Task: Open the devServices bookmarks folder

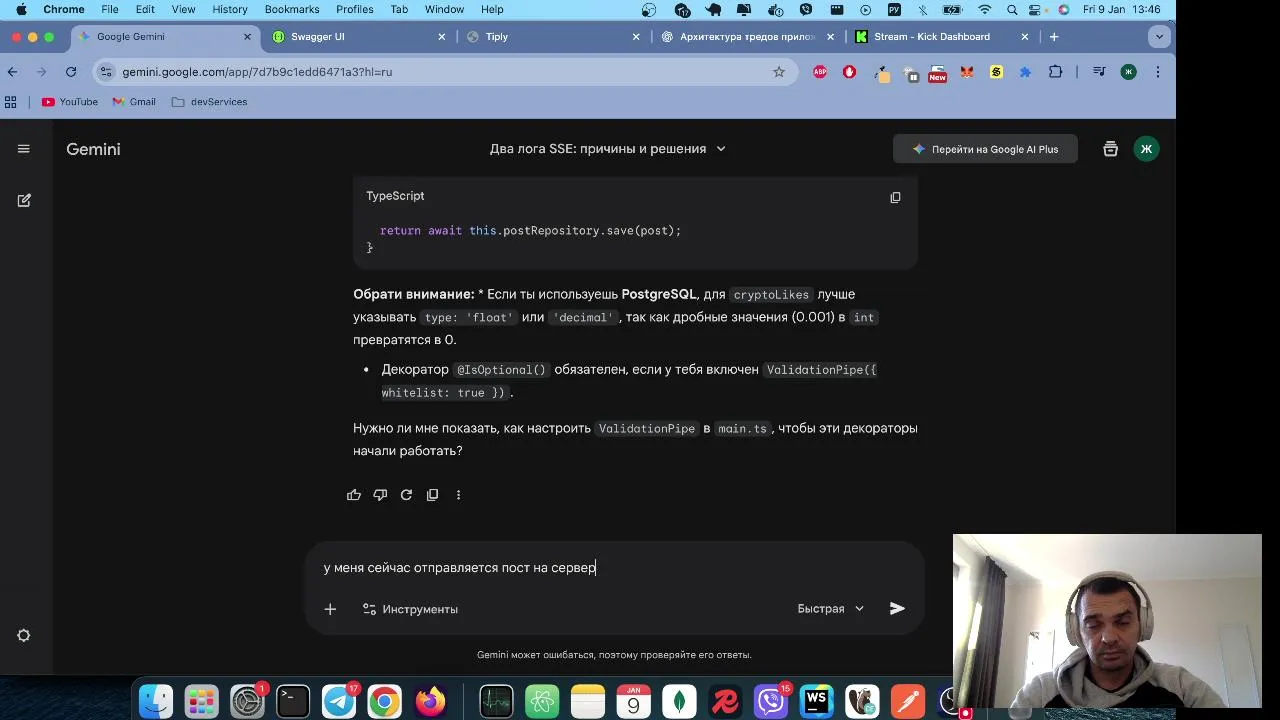Action: pyautogui.click(x=209, y=102)
